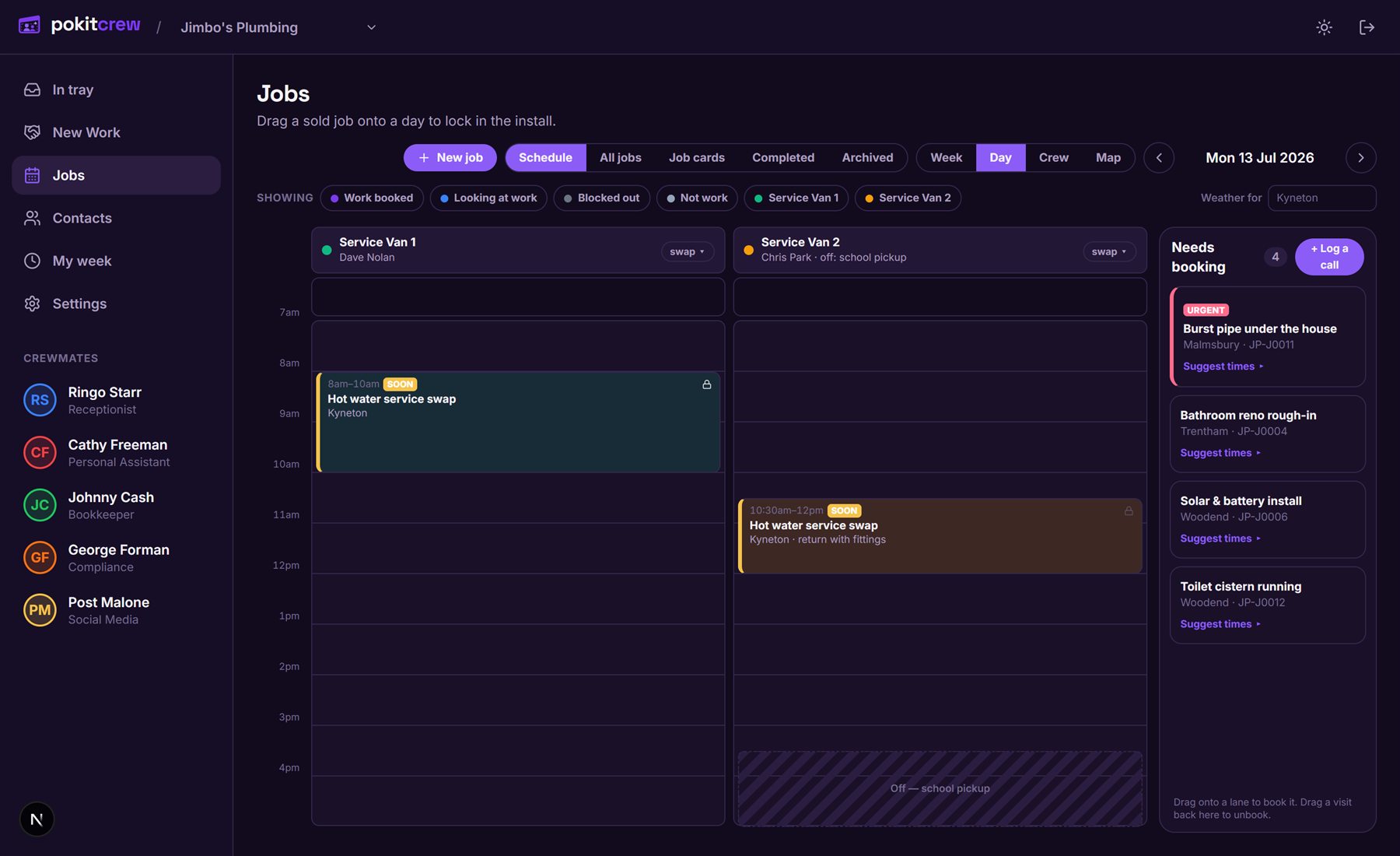This screenshot has width=1400, height=856.
Task: Click the round N badge icon
Action: [37, 819]
